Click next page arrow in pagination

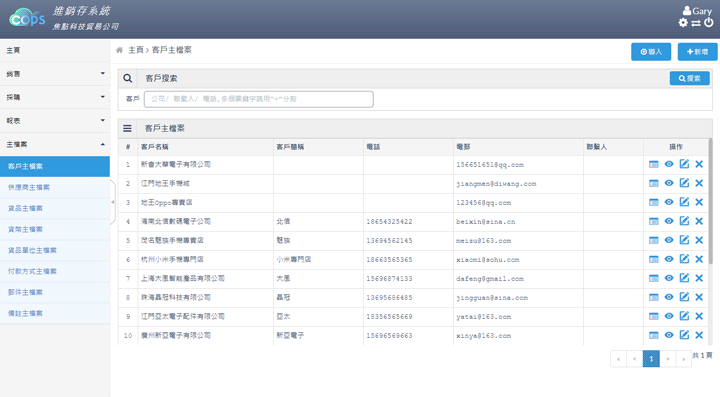pyautogui.click(x=668, y=359)
